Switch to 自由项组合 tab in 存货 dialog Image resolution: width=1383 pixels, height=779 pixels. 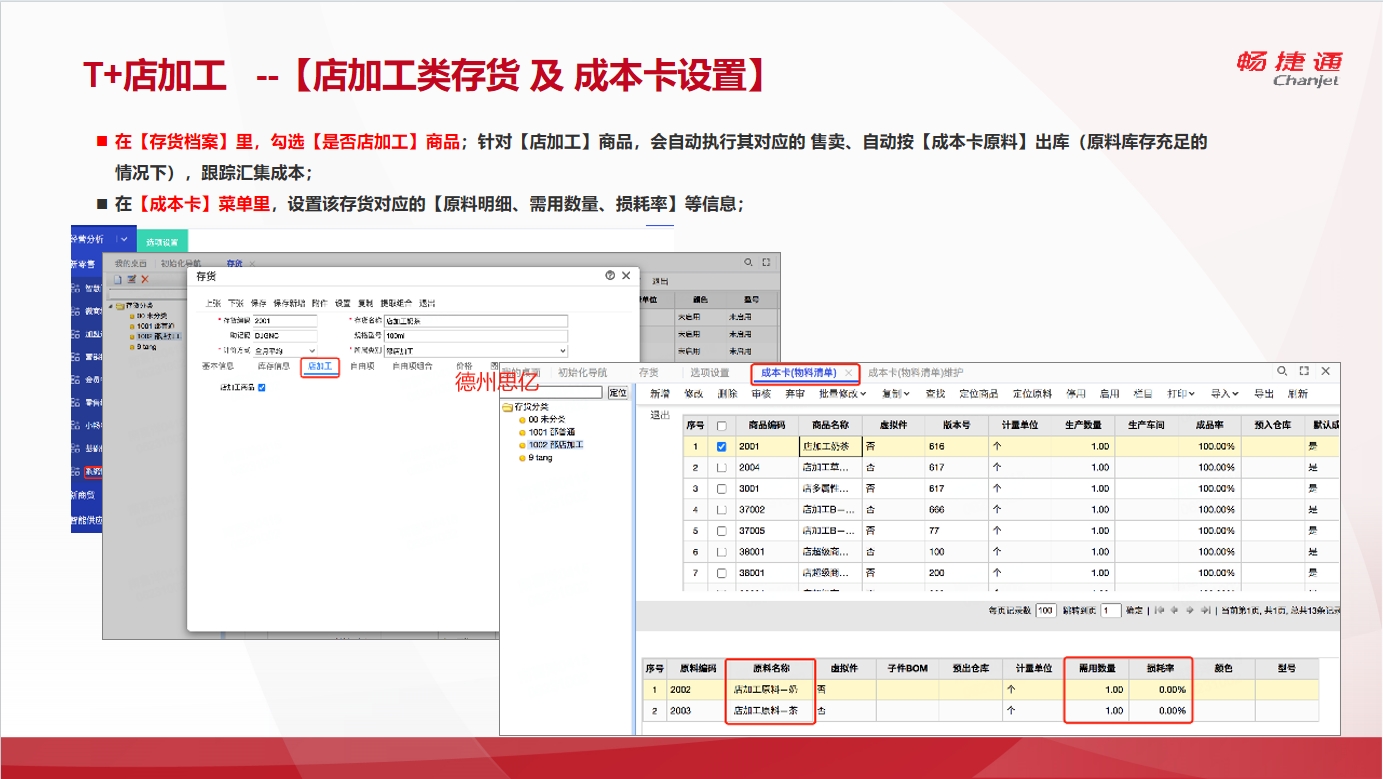pyautogui.click(x=412, y=367)
